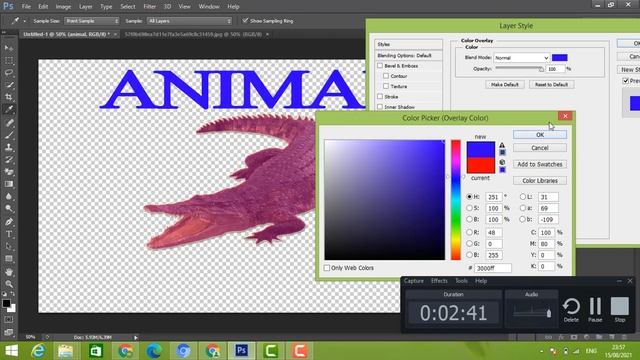Open the Sample Size dropdown
This screenshot has height=360, width=640.
[x=91, y=21]
